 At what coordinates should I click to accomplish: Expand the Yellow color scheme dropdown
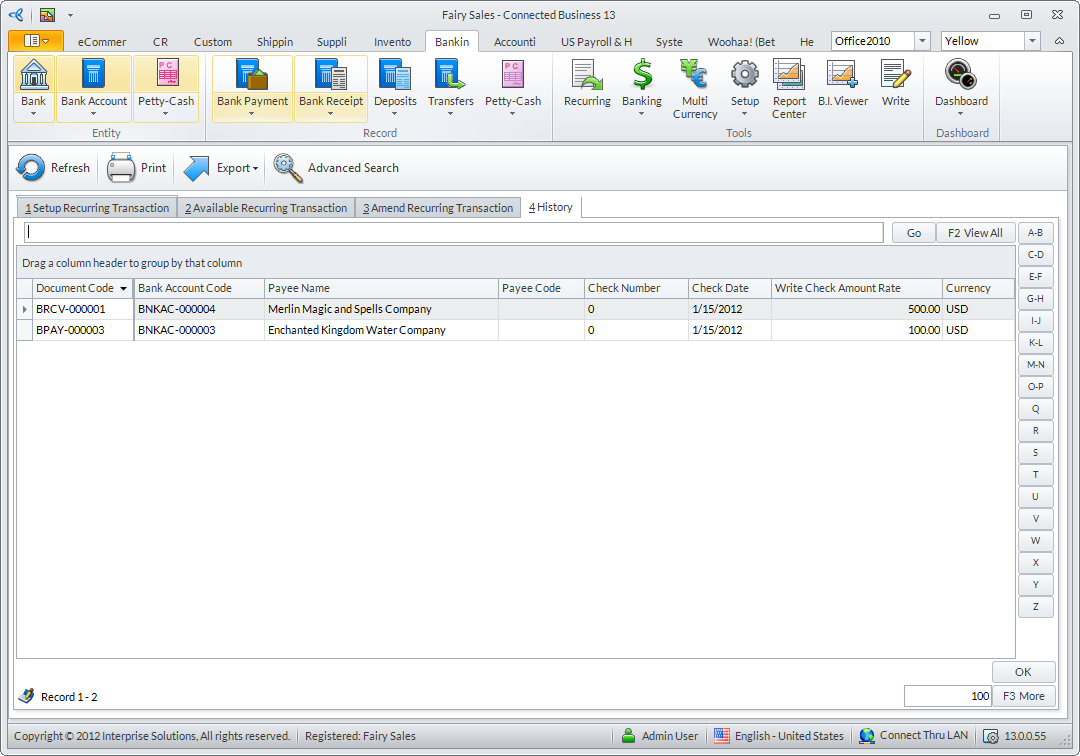(1032, 41)
